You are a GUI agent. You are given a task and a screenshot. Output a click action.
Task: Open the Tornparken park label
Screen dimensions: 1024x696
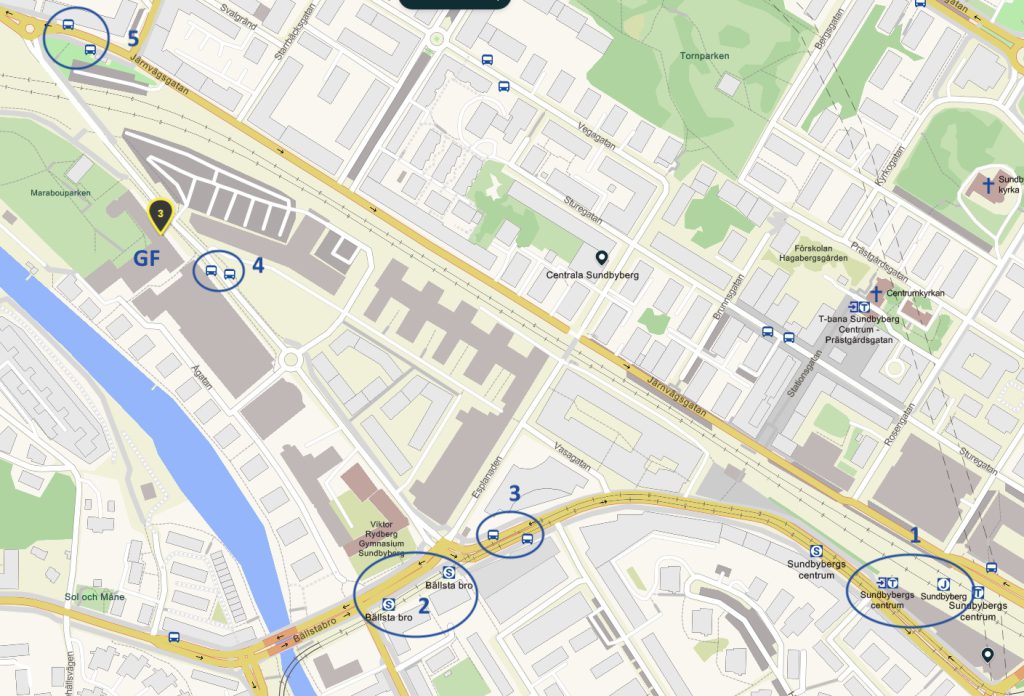coord(704,56)
